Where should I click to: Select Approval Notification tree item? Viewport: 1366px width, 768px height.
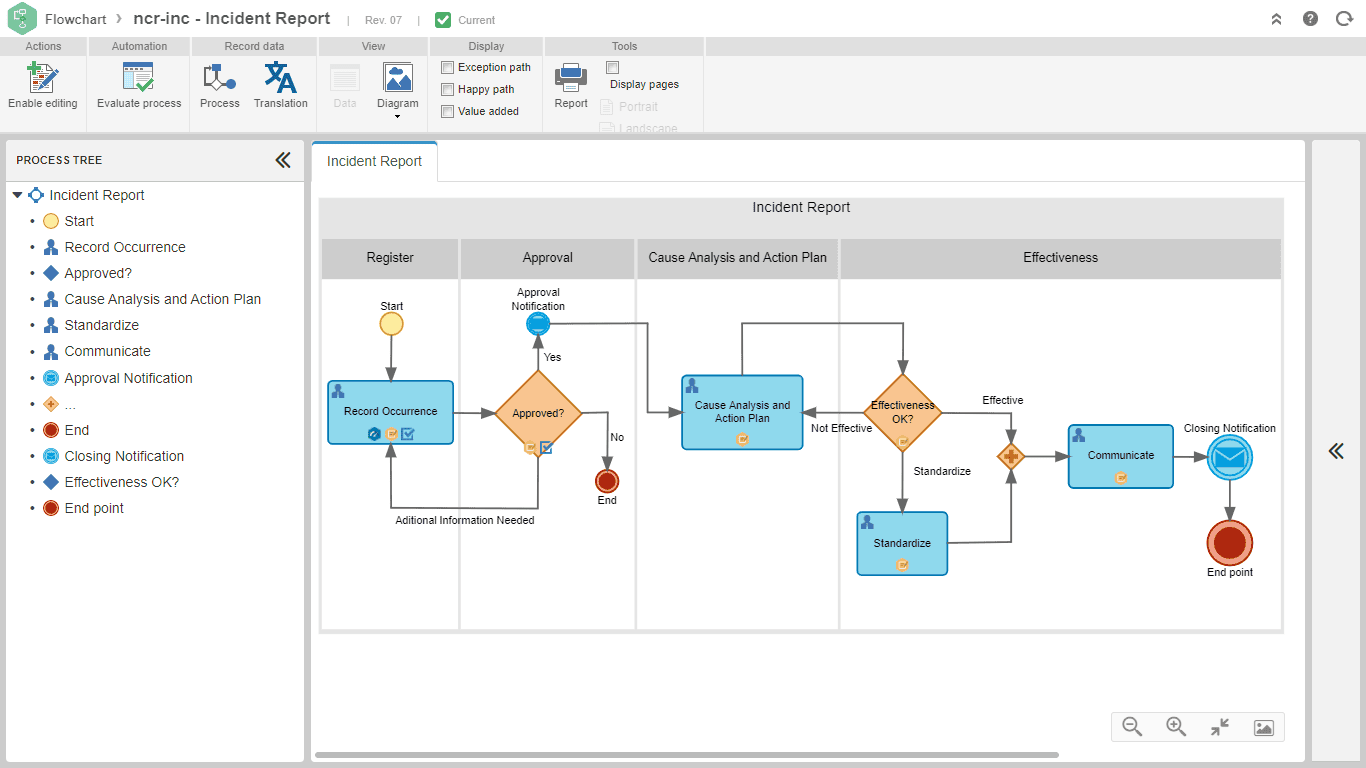(128, 378)
